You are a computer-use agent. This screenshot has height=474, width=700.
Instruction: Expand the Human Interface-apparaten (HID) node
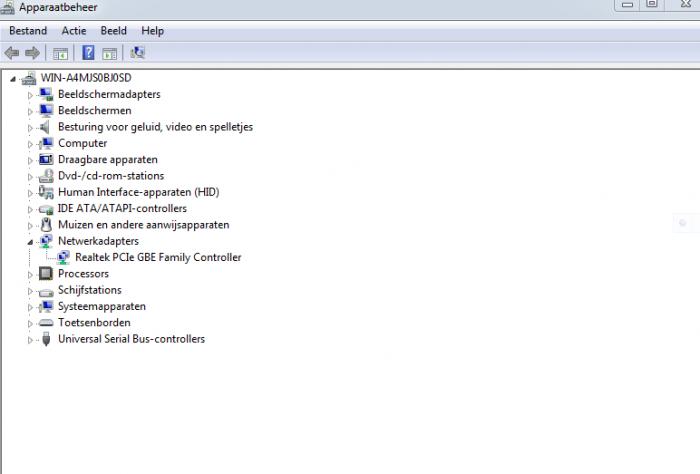pos(30,193)
